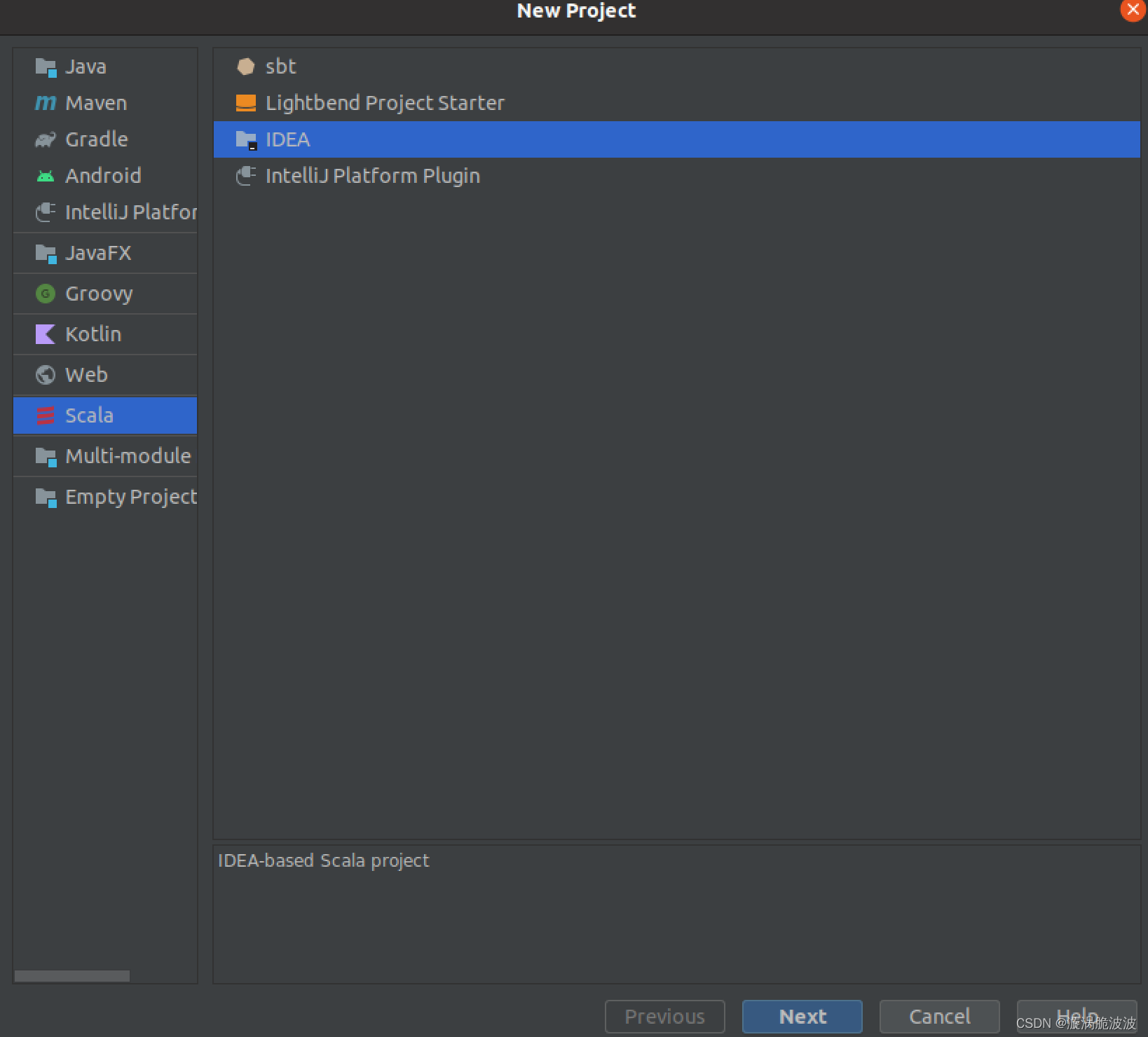Choose Gradle in the sidebar

click(x=105, y=139)
